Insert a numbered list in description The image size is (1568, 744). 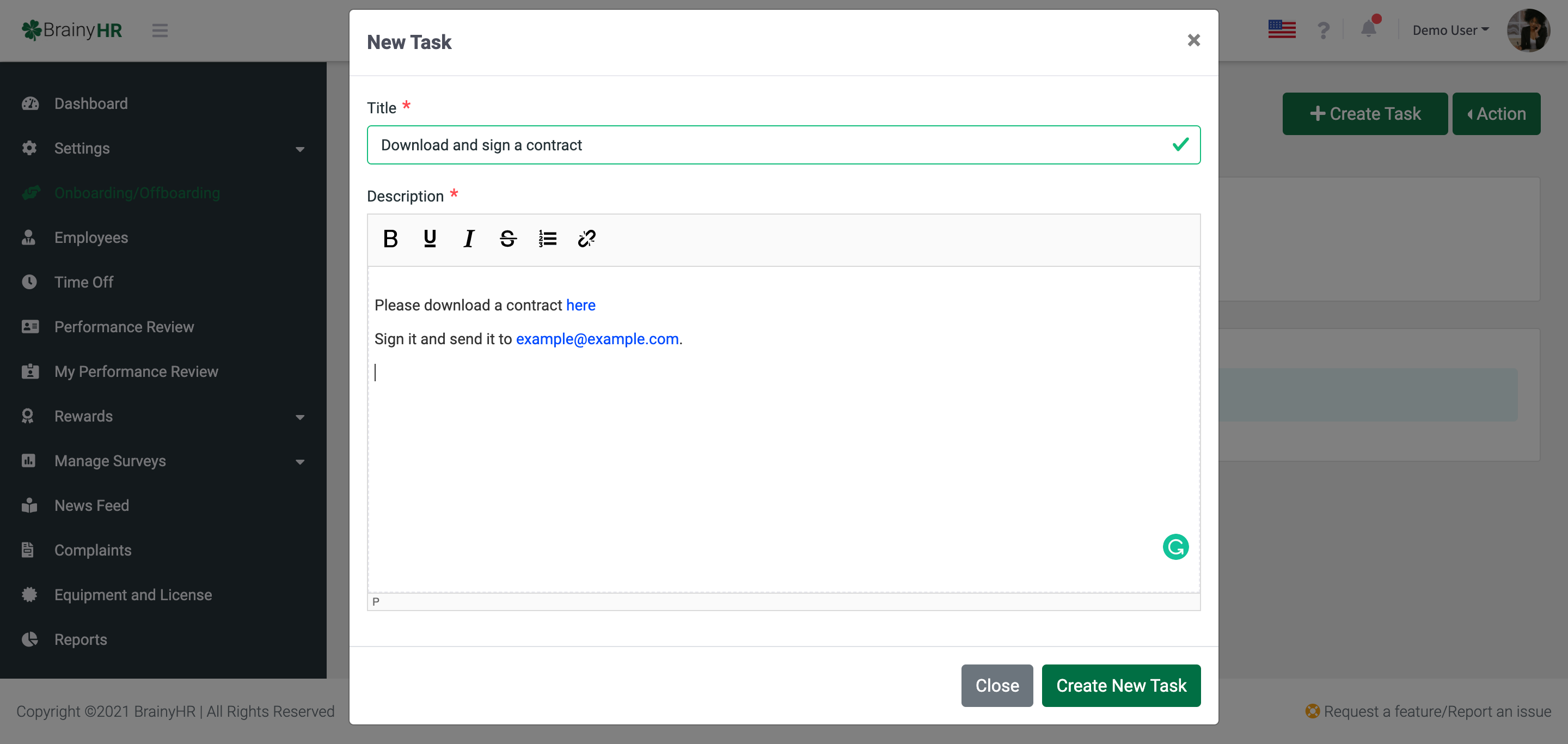tap(547, 239)
